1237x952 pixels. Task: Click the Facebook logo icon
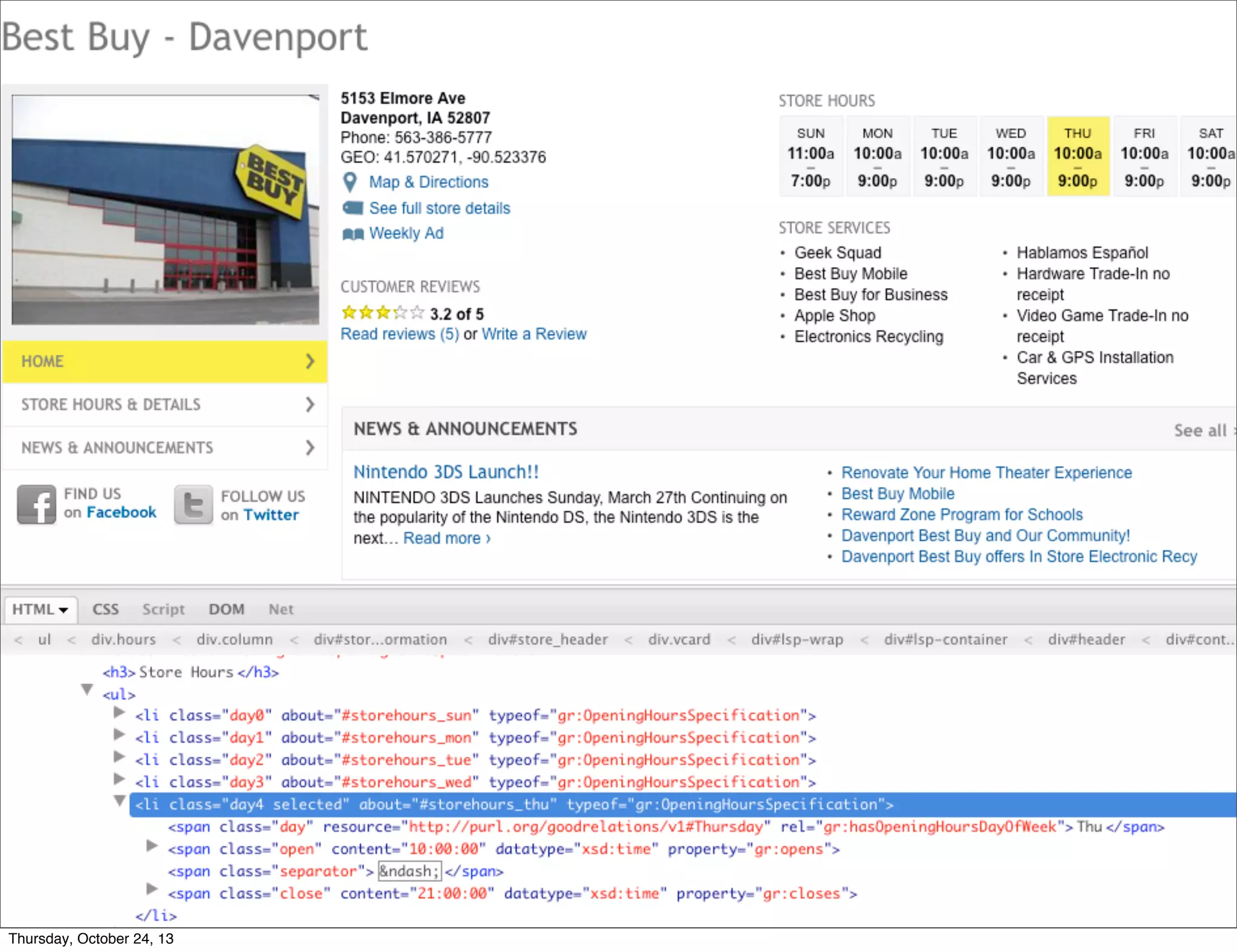36,504
